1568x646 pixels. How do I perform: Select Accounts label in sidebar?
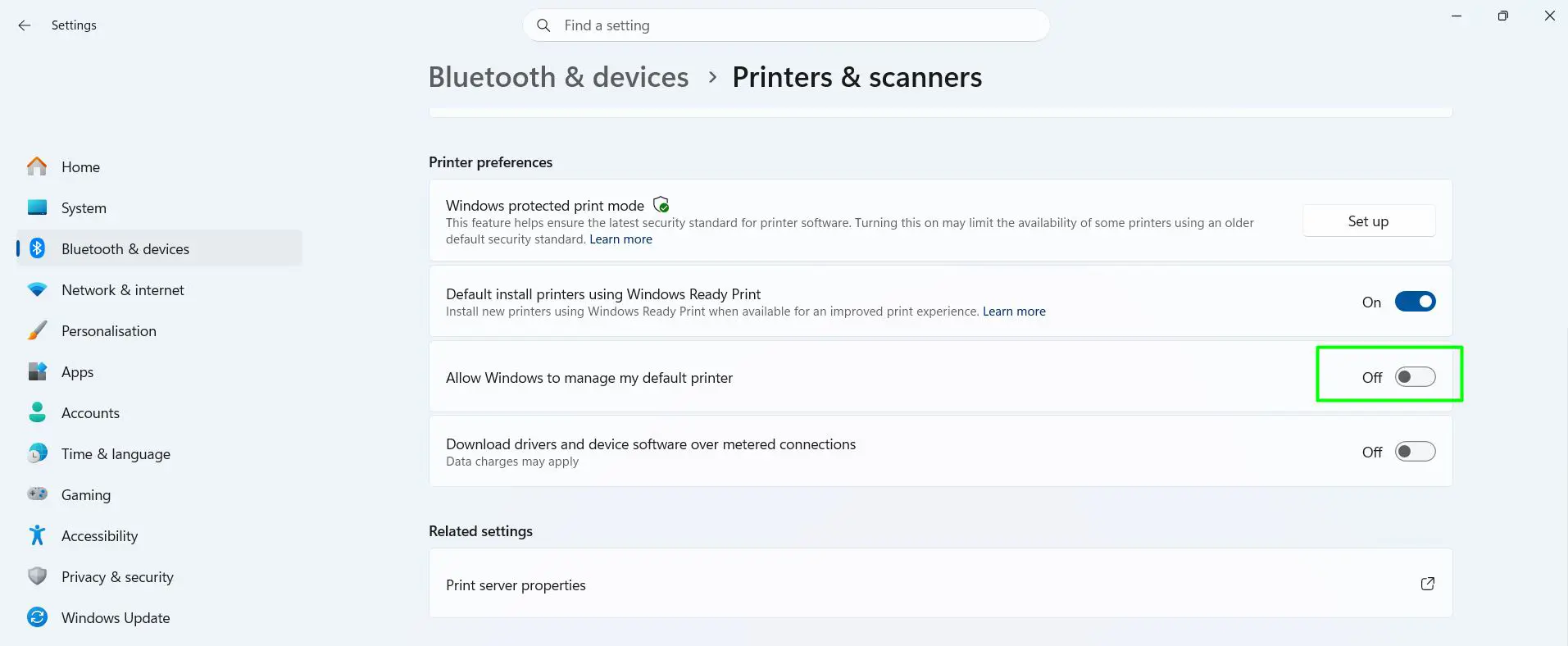point(90,413)
